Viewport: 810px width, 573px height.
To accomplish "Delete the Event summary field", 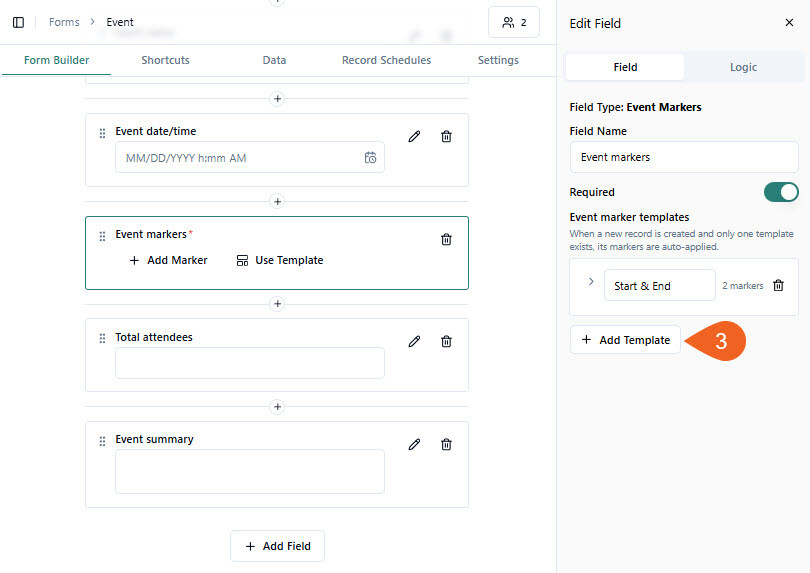I will [x=446, y=444].
